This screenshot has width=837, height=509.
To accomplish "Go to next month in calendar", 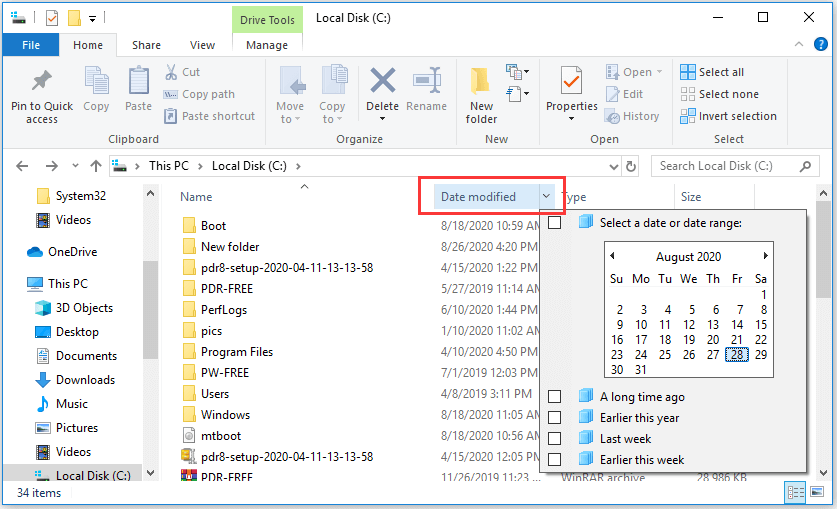I will (x=765, y=256).
